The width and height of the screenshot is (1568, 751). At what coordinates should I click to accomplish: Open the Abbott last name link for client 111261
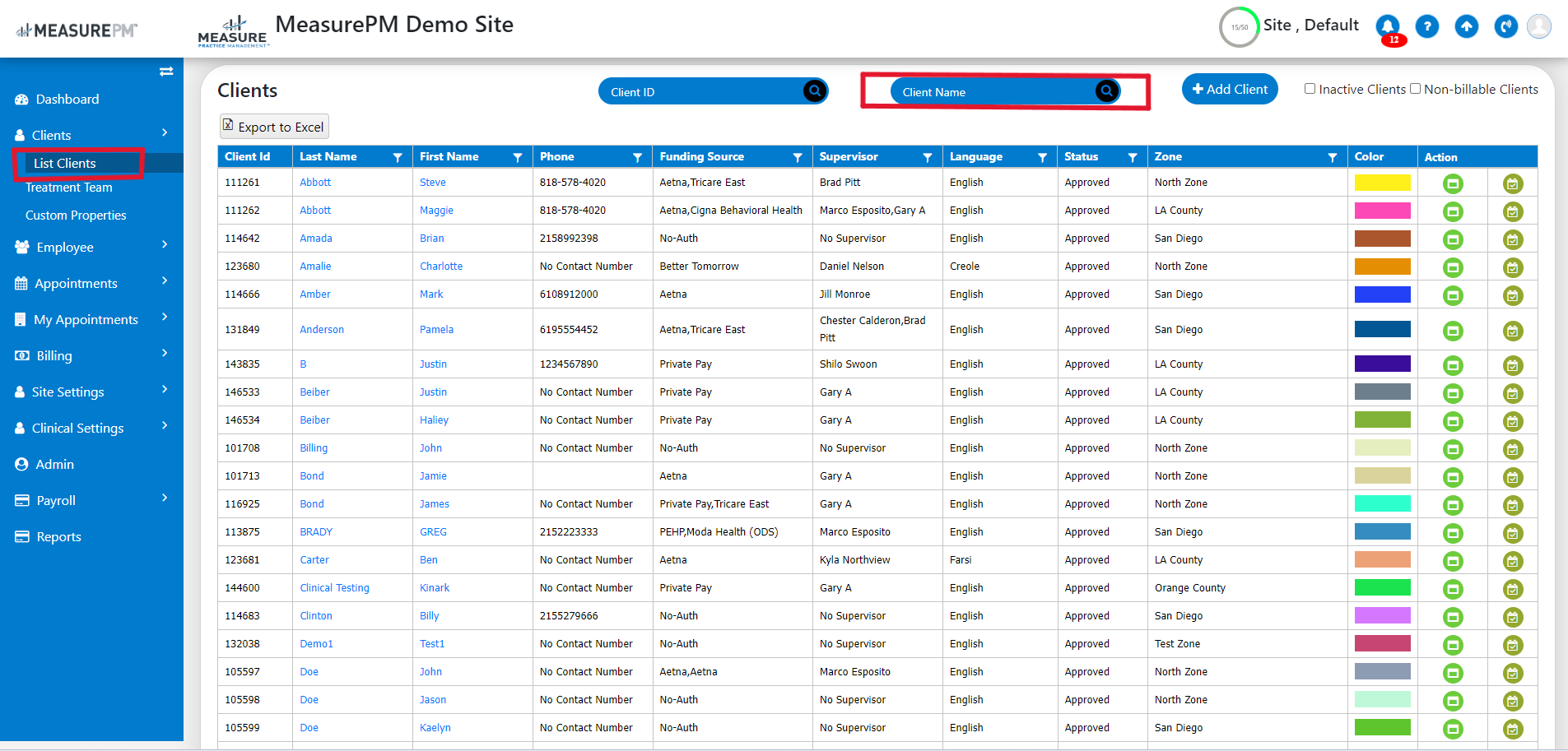(x=315, y=183)
